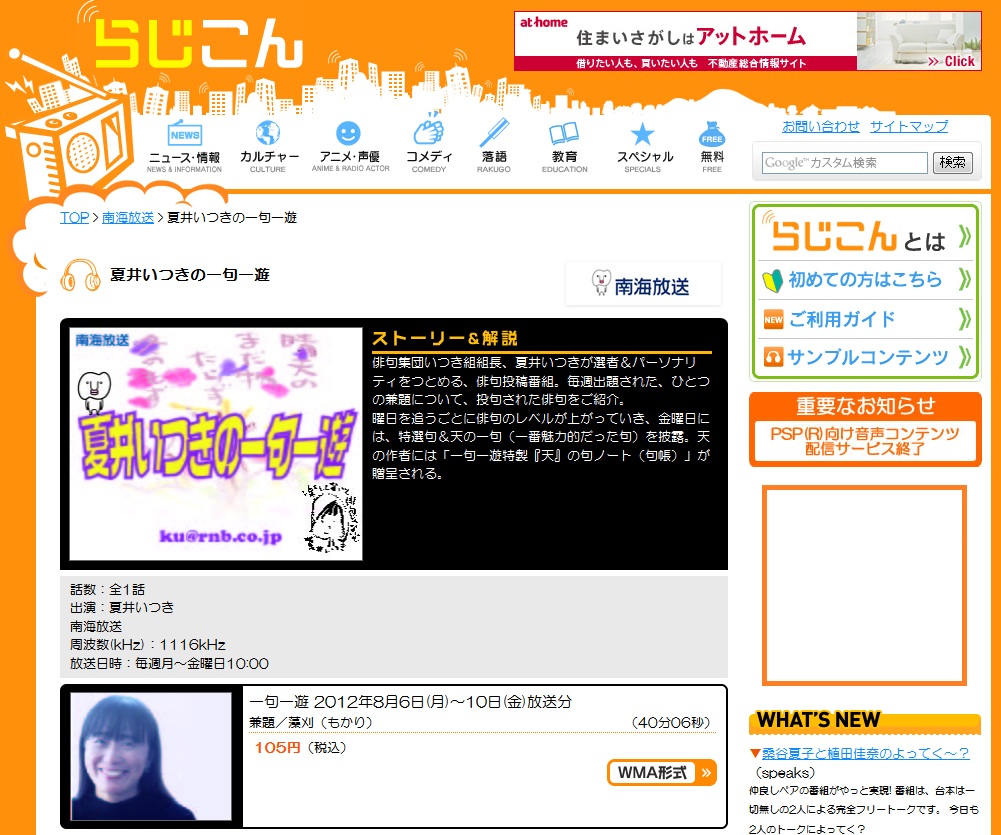
Task: Click the WHAT'S NEW heading
Action: 818,720
